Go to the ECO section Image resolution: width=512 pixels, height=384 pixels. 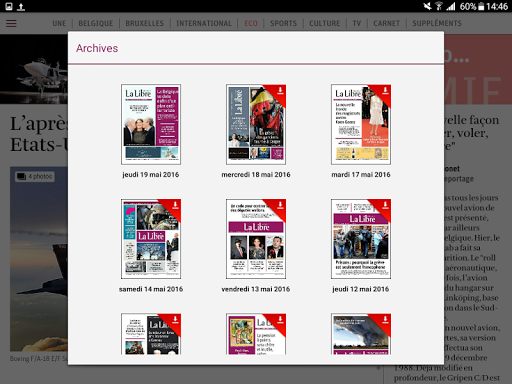click(x=251, y=23)
